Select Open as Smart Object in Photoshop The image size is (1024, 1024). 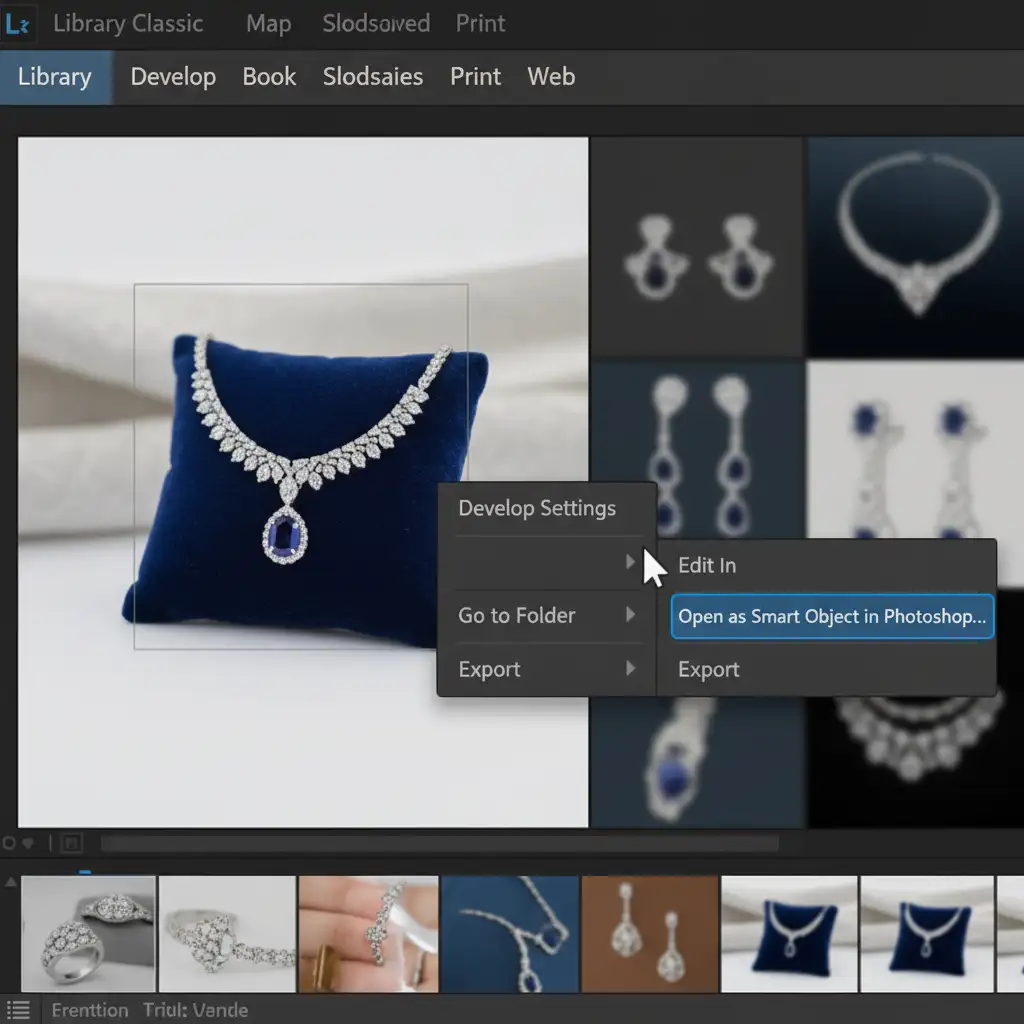(x=832, y=616)
